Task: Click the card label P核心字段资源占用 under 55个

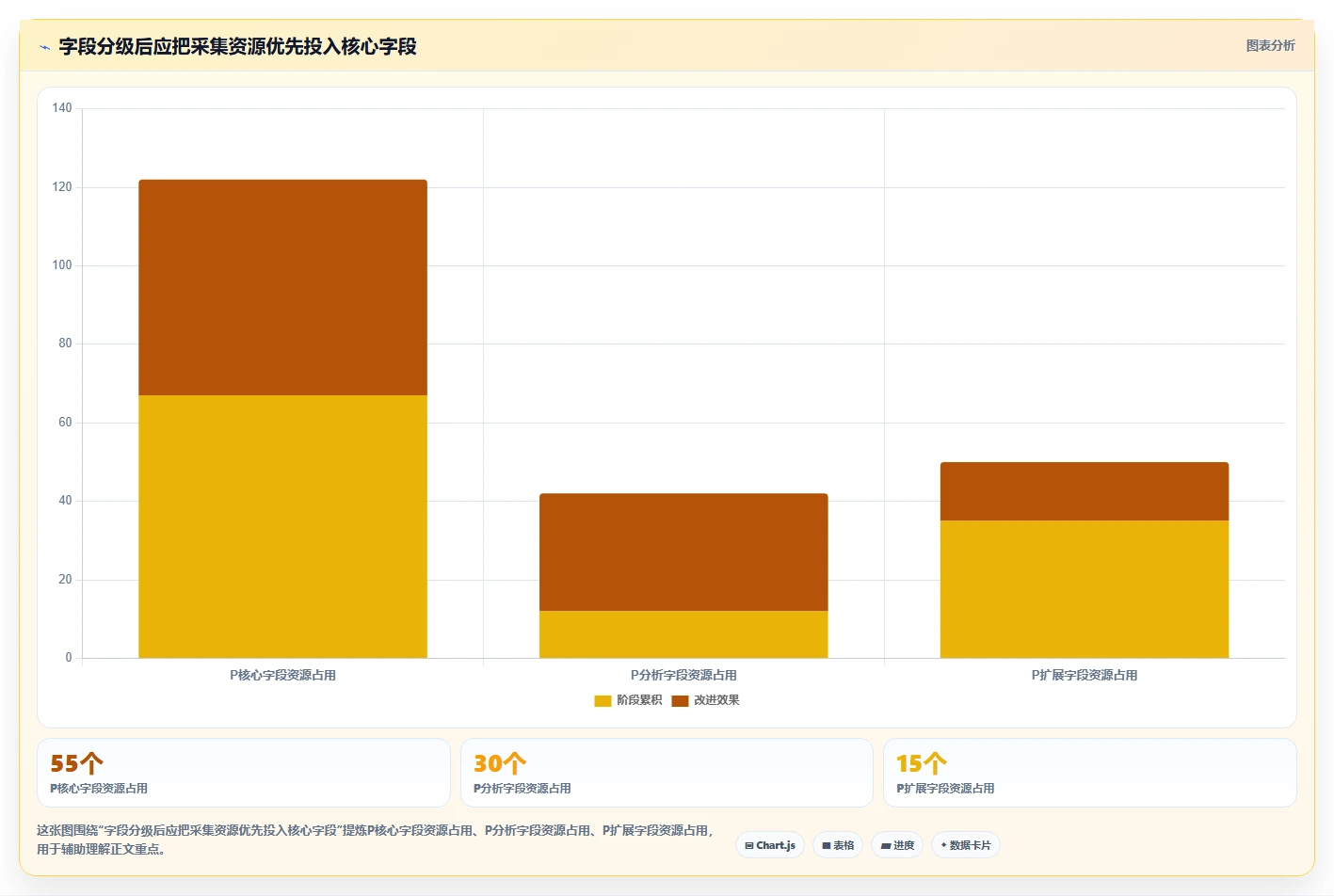Action: tap(99, 789)
